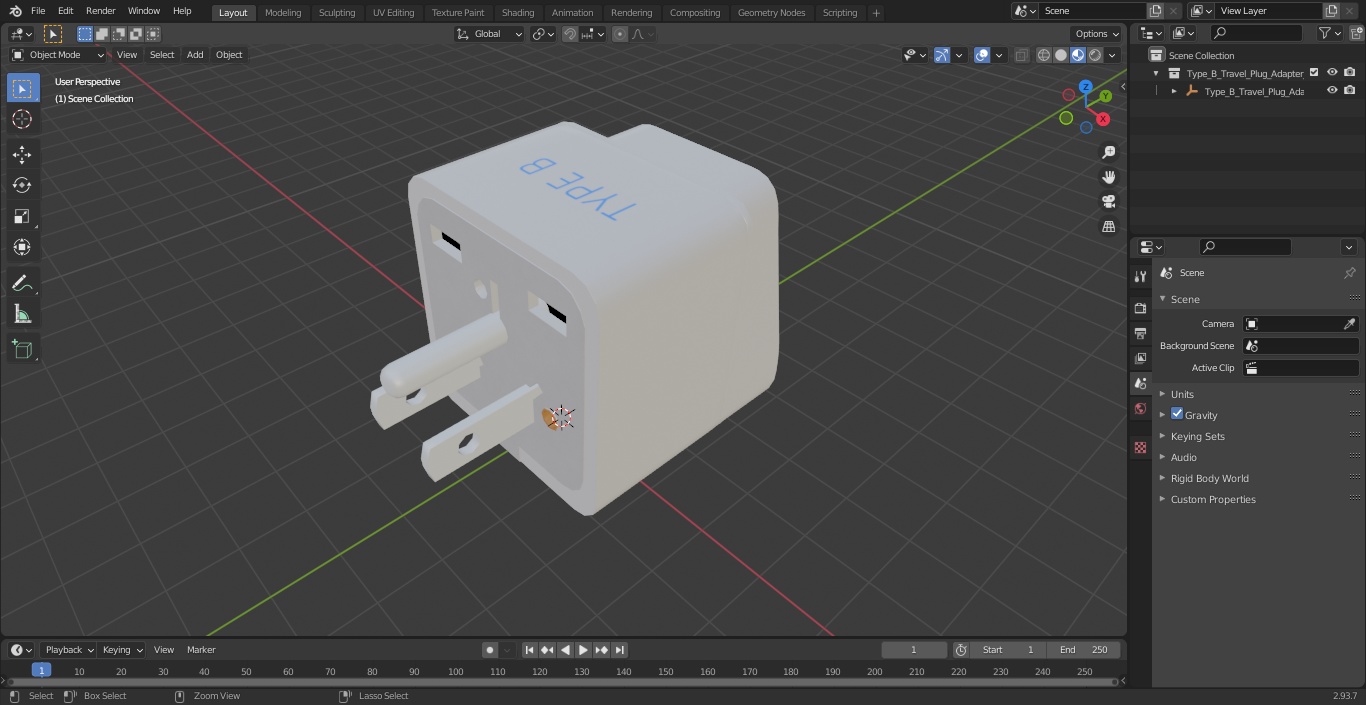Open the View Layer properties tab
The image size is (1366, 705).
coord(1140,358)
